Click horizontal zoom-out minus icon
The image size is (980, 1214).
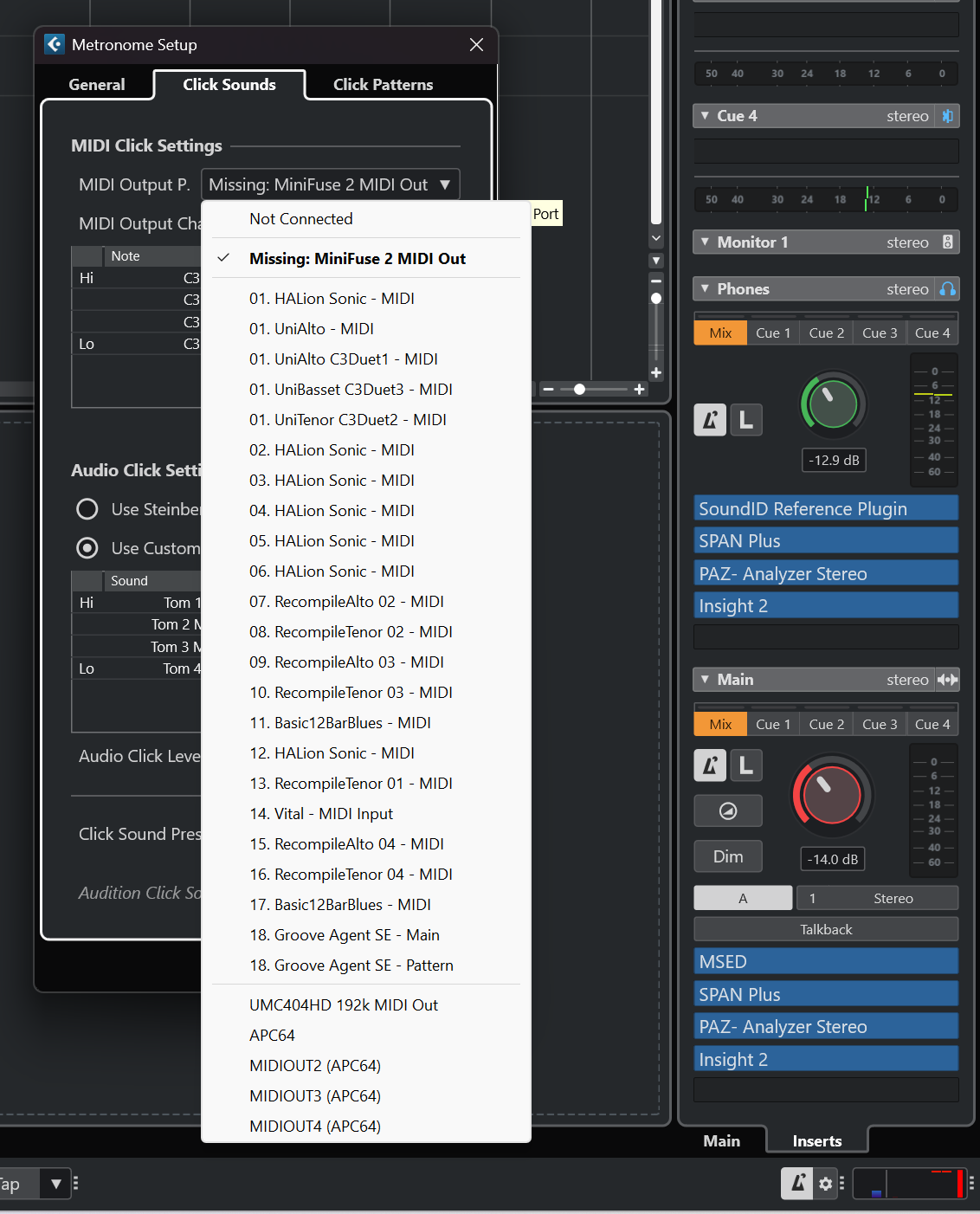548,390
